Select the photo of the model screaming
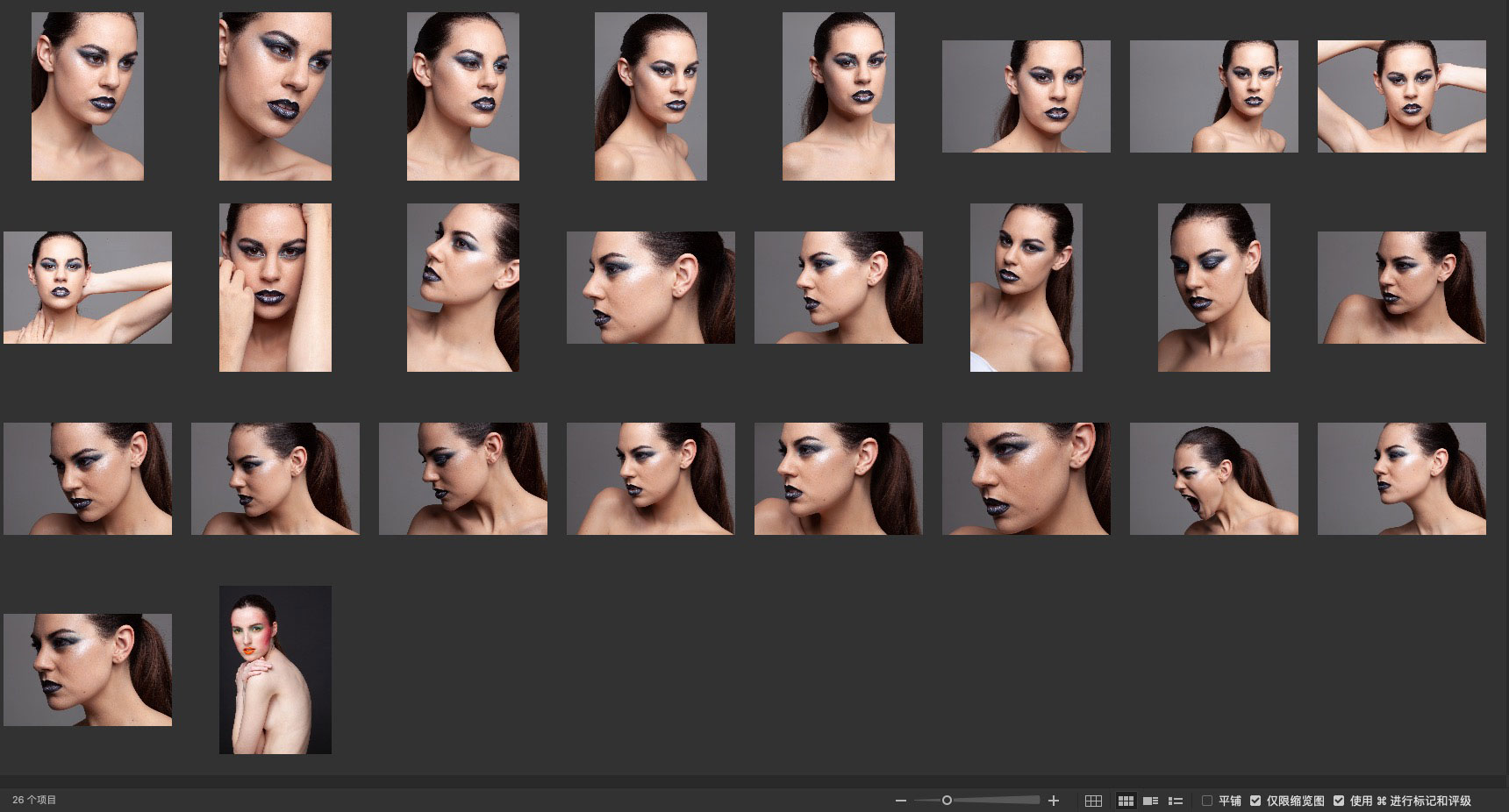The image size is (1509, 812). coord(1213,479)
